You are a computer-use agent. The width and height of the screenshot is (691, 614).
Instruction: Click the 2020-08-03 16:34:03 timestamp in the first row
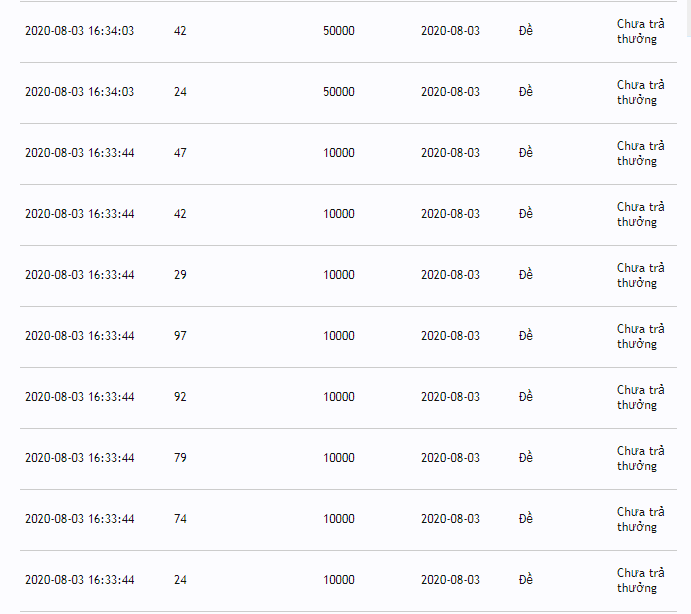coord(79,31)
